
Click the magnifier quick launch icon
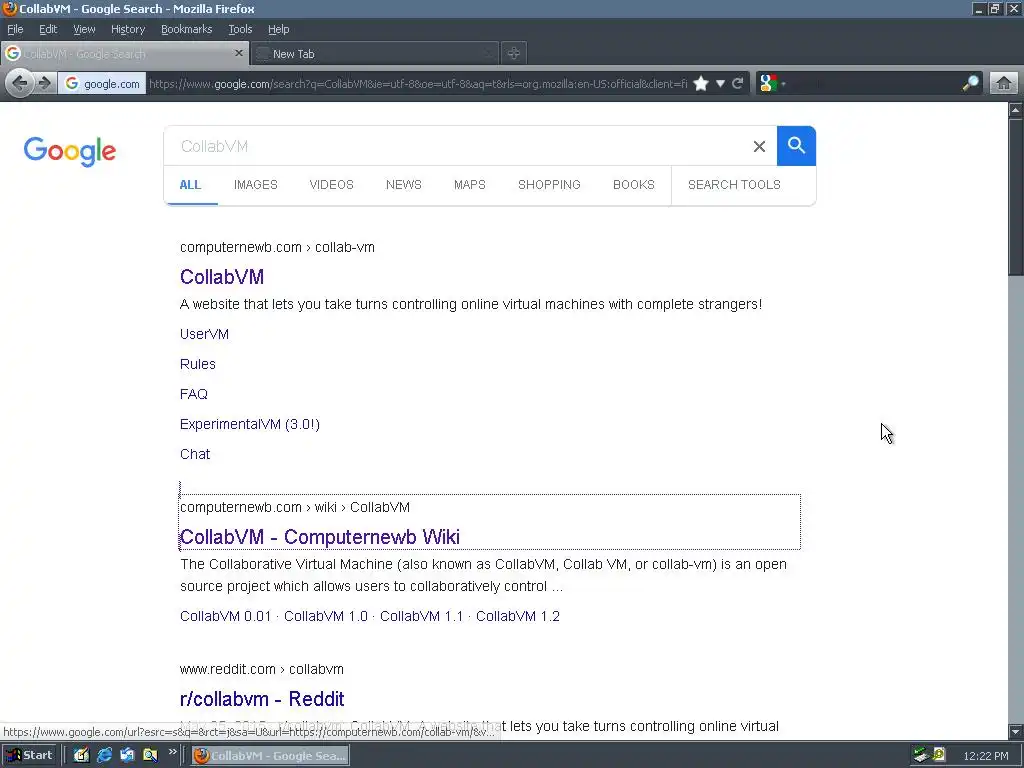[x=150, y=755]
